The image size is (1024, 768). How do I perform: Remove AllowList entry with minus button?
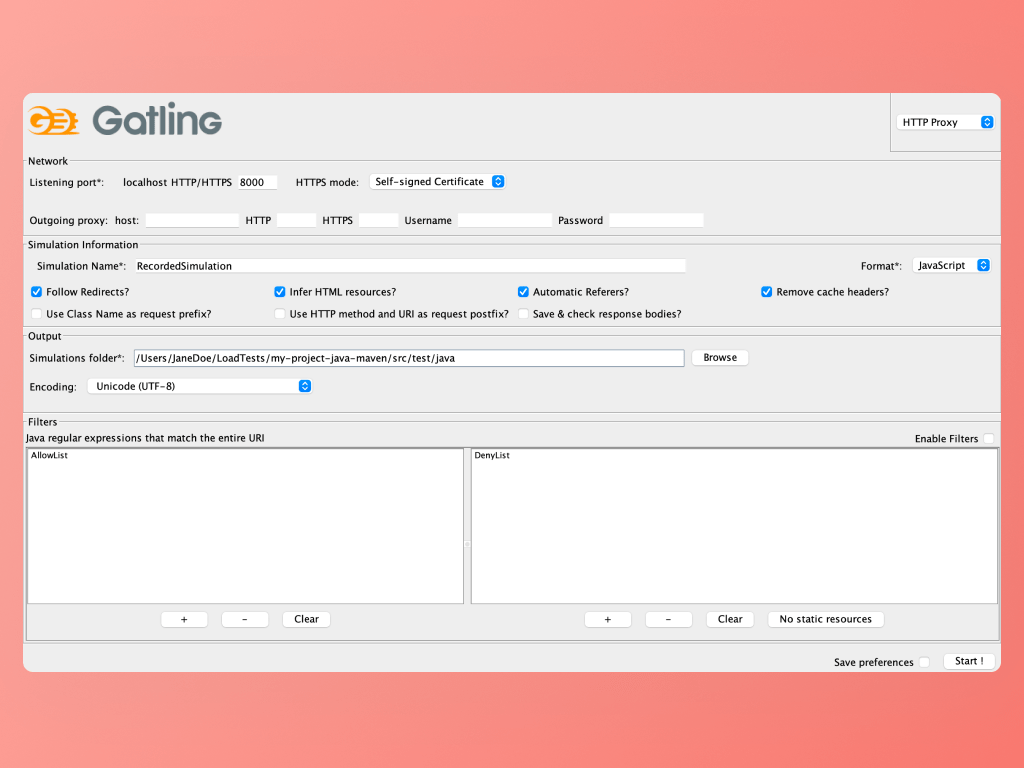click(245, 619)
